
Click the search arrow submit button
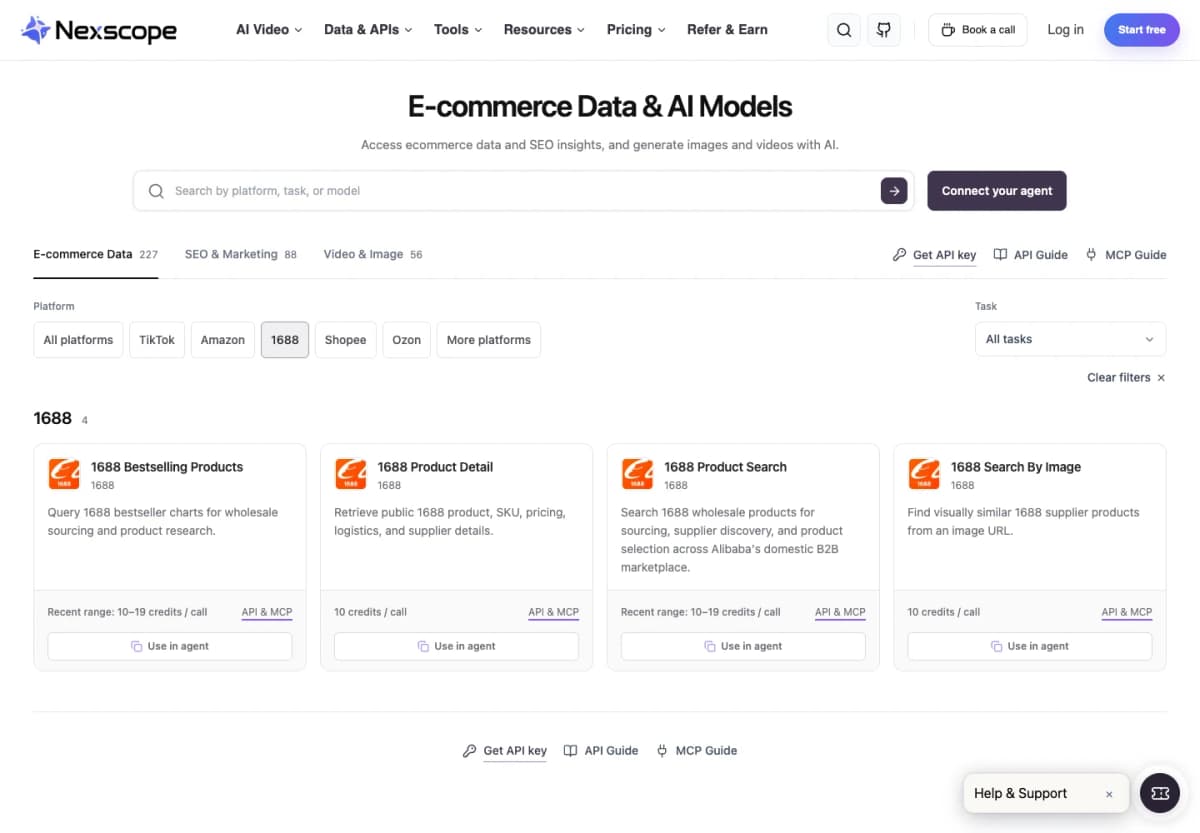click(x=893, y=191)
